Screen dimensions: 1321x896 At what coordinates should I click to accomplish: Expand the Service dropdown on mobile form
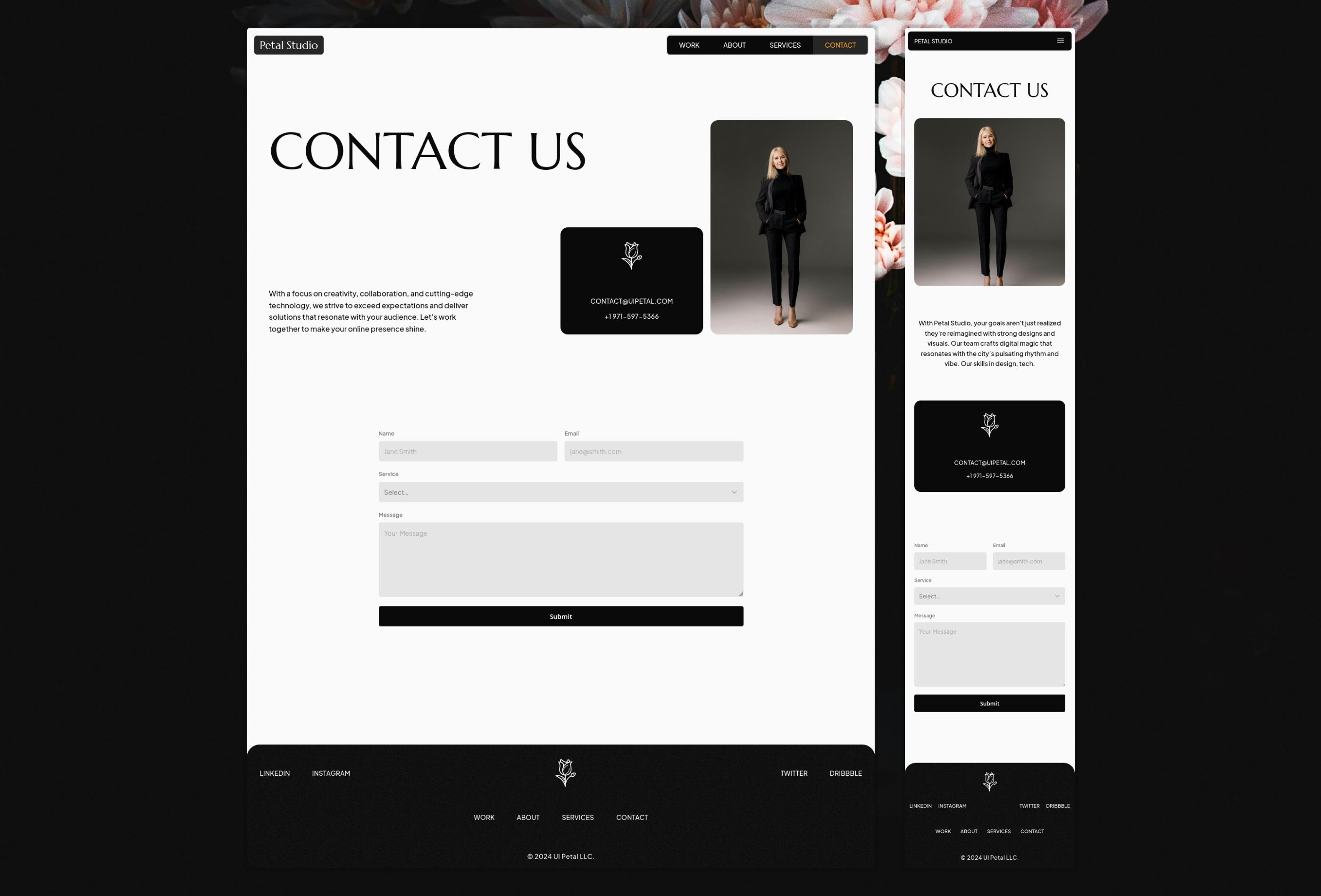click(x=989, y=596)
